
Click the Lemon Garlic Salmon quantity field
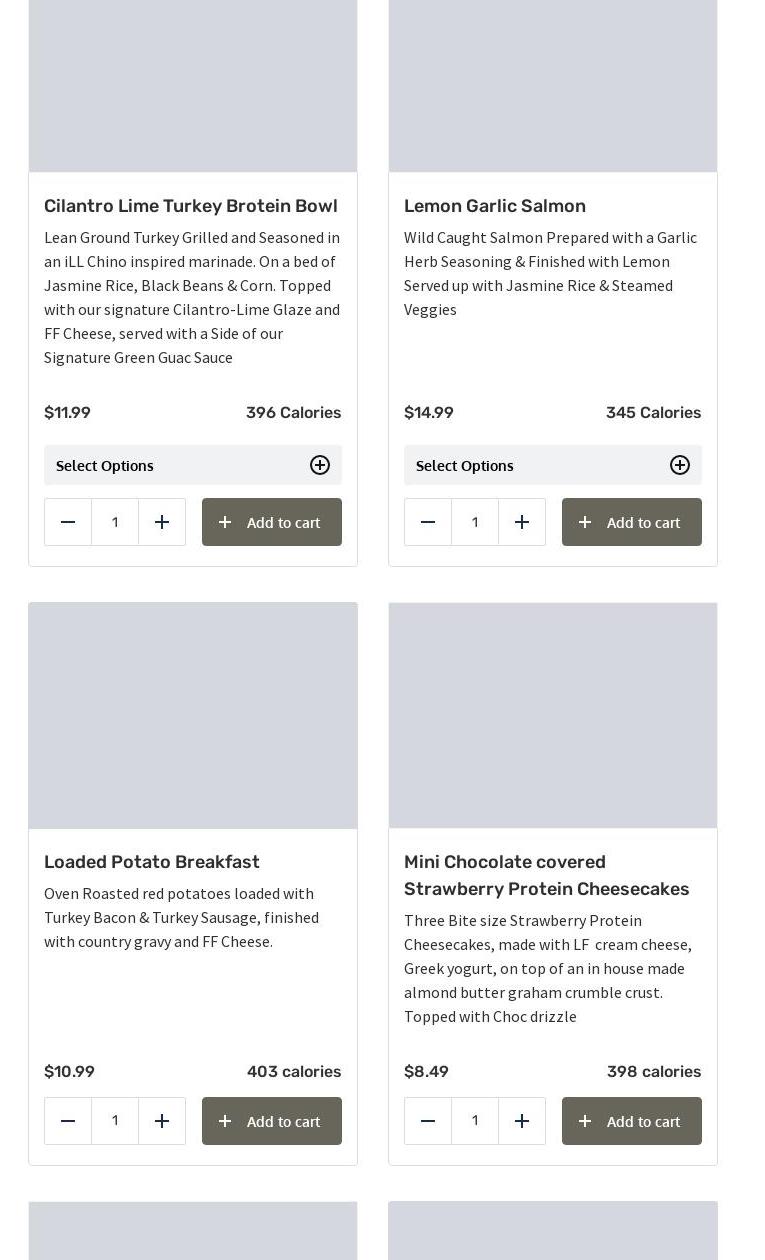pyautogui.click(x=475, y=522)
